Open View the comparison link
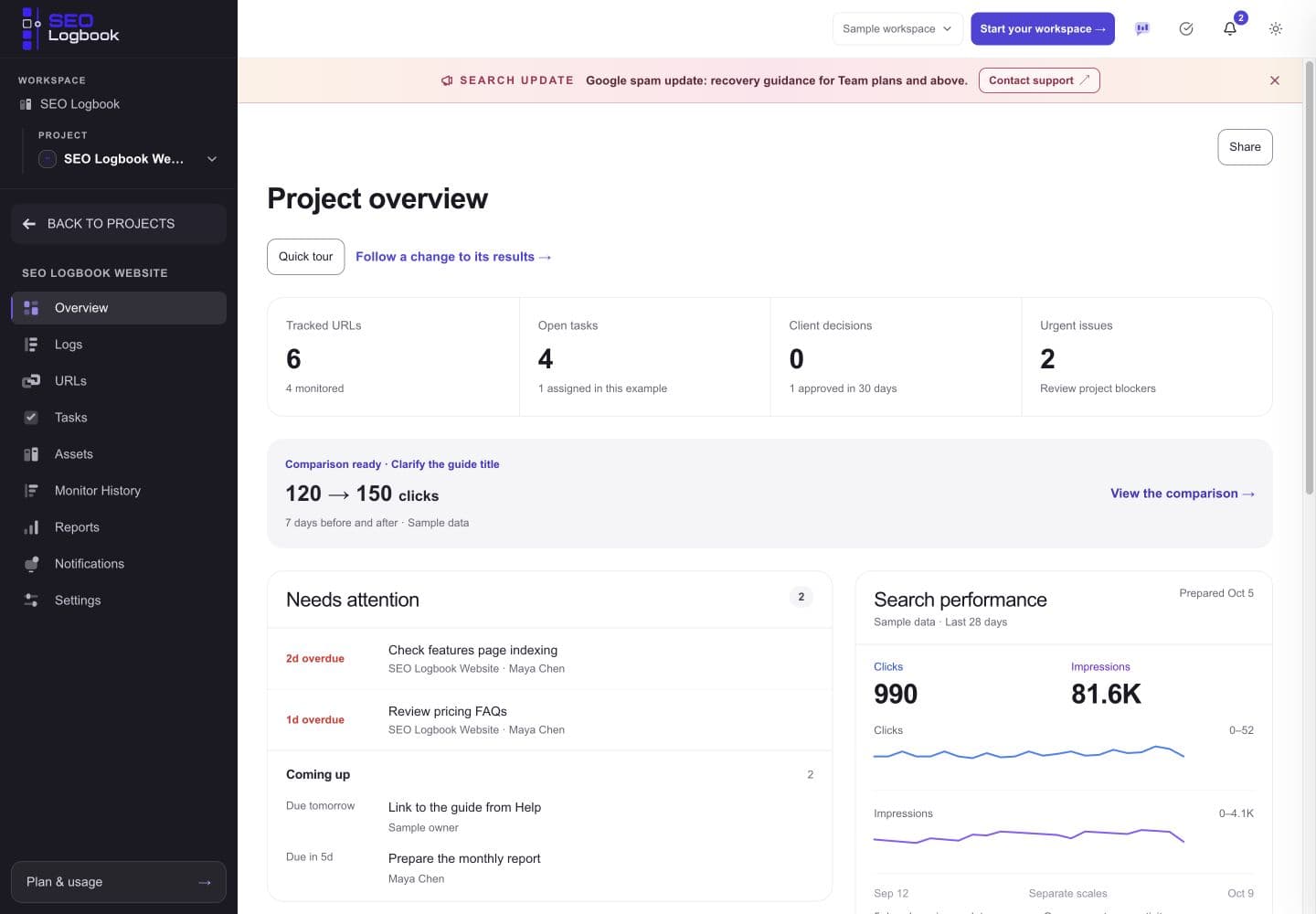This screenshot has height=914, width=1316. (1183, 494)
